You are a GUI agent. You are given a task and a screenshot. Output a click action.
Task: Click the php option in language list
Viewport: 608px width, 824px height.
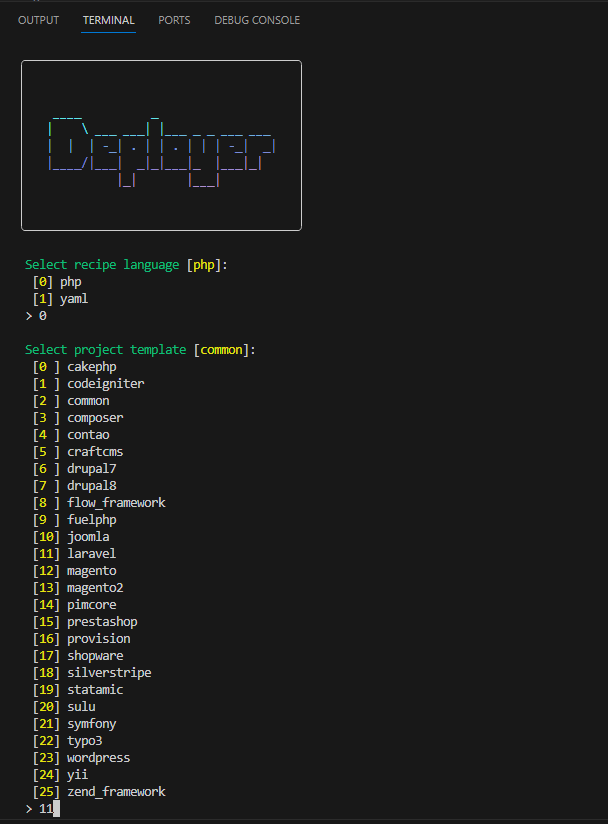click(x=70, y=282)
